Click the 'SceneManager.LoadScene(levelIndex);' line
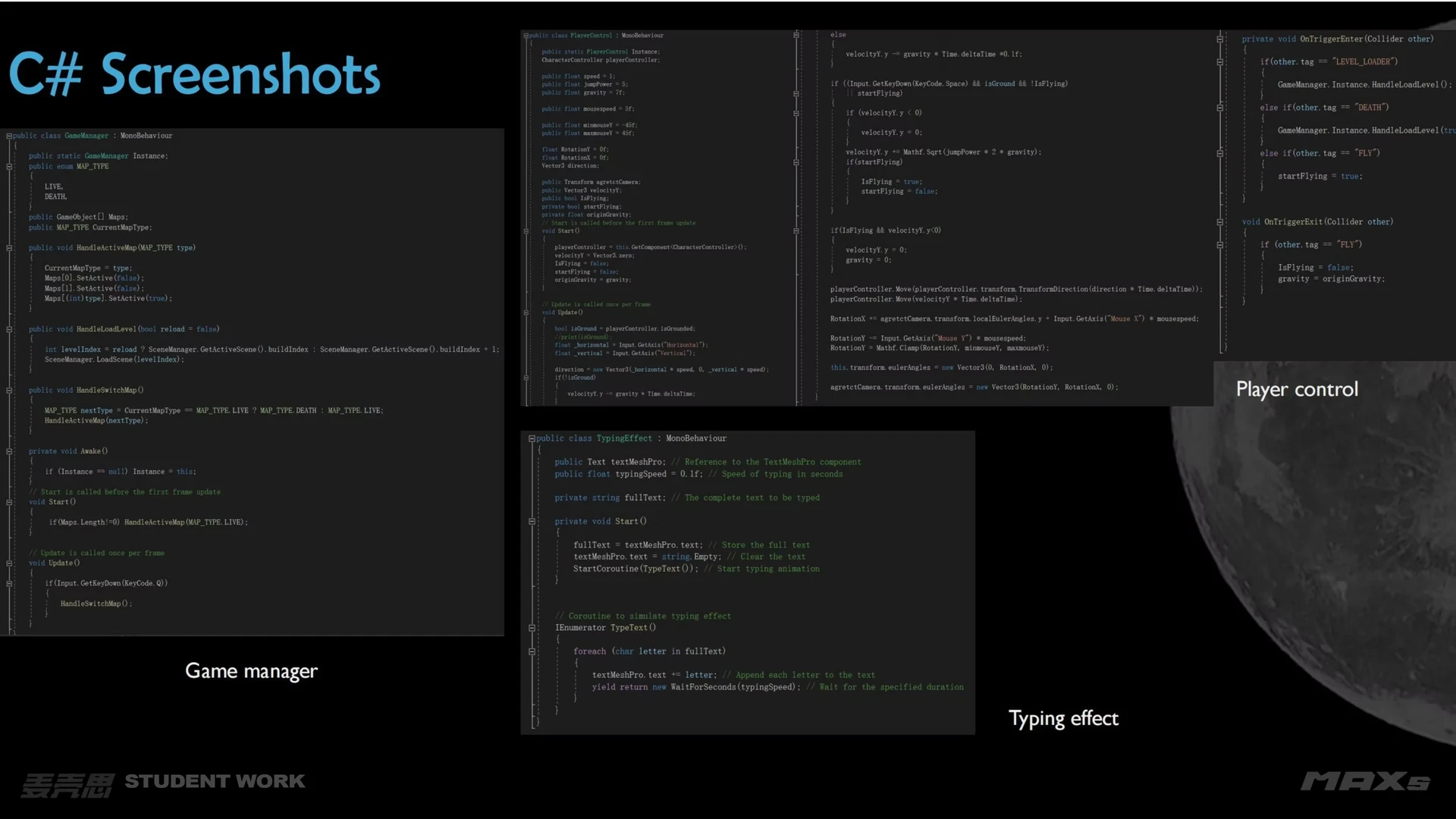The height and width of the screenshot is (819, 1456). click(115, 359)
